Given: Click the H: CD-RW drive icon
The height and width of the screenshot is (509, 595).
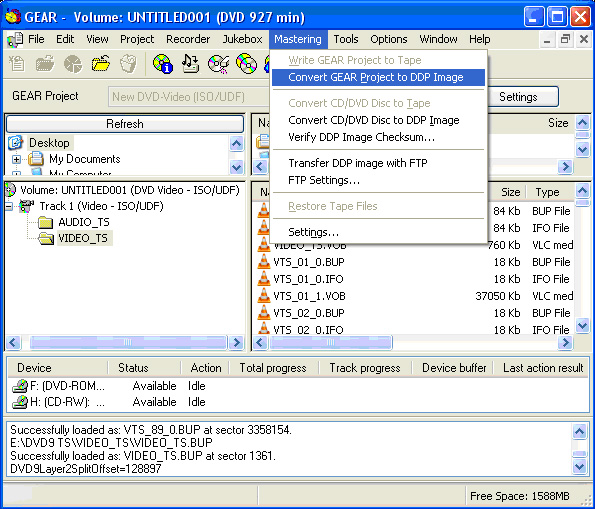Looking at the screenshot, I should click(x=20, y=402).
